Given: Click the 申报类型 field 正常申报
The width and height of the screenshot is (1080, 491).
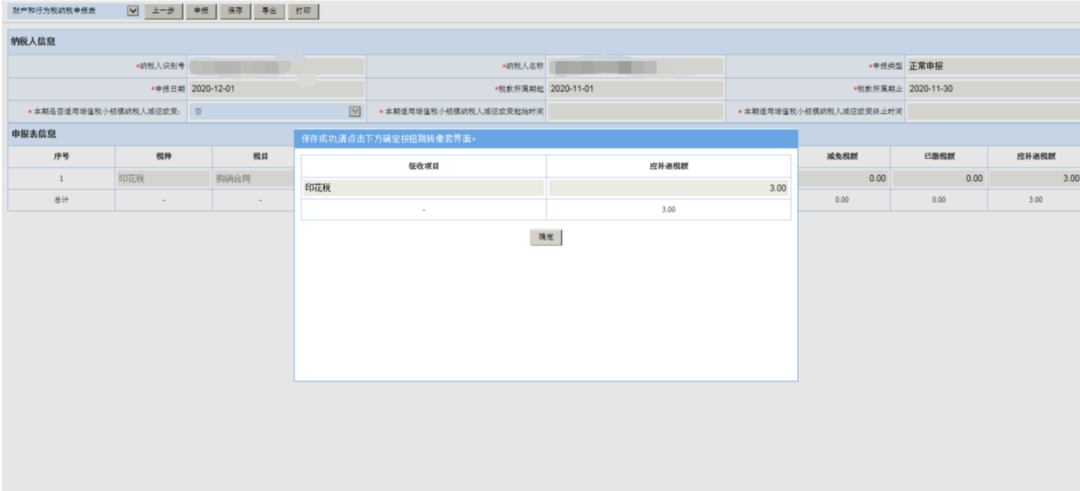Looking at the screenshot, I should [x=993, y=66].
